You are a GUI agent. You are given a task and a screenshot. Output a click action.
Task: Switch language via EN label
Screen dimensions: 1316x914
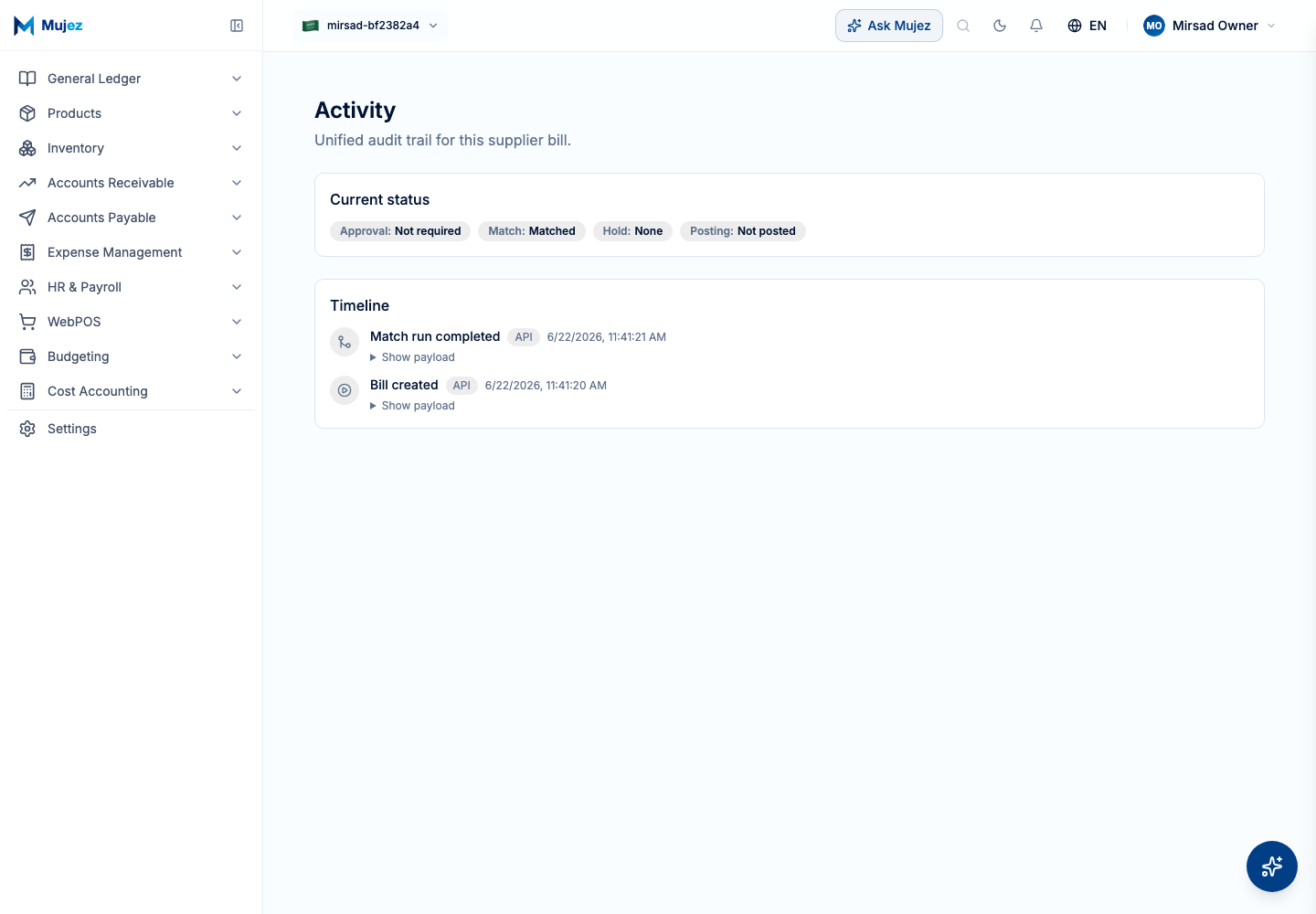point(1098,26)
